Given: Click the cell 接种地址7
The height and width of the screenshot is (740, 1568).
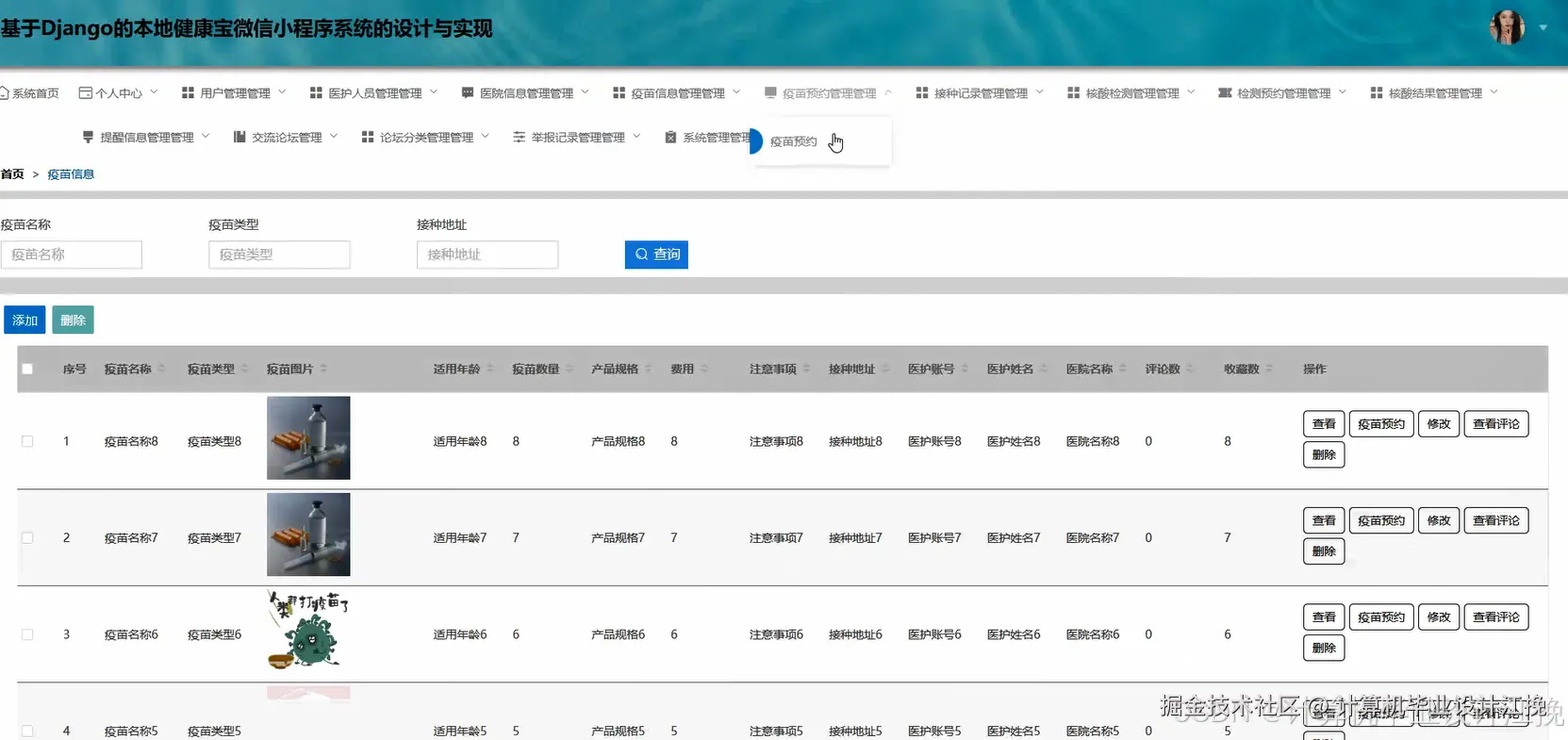Looking at the screenshot, I should pyautogui.click(x=855, y=538).
